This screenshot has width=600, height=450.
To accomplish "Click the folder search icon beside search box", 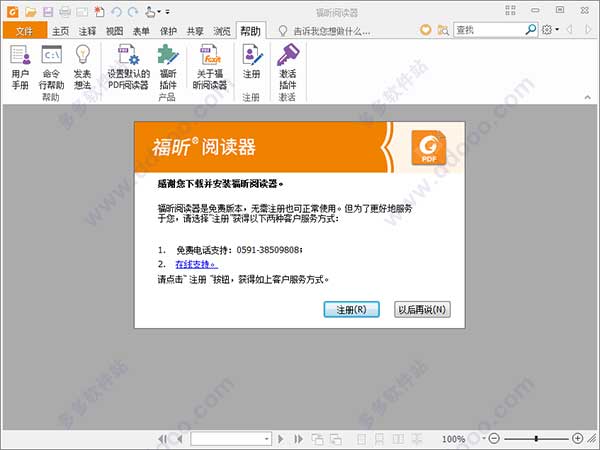I will (x=443, y=30).
